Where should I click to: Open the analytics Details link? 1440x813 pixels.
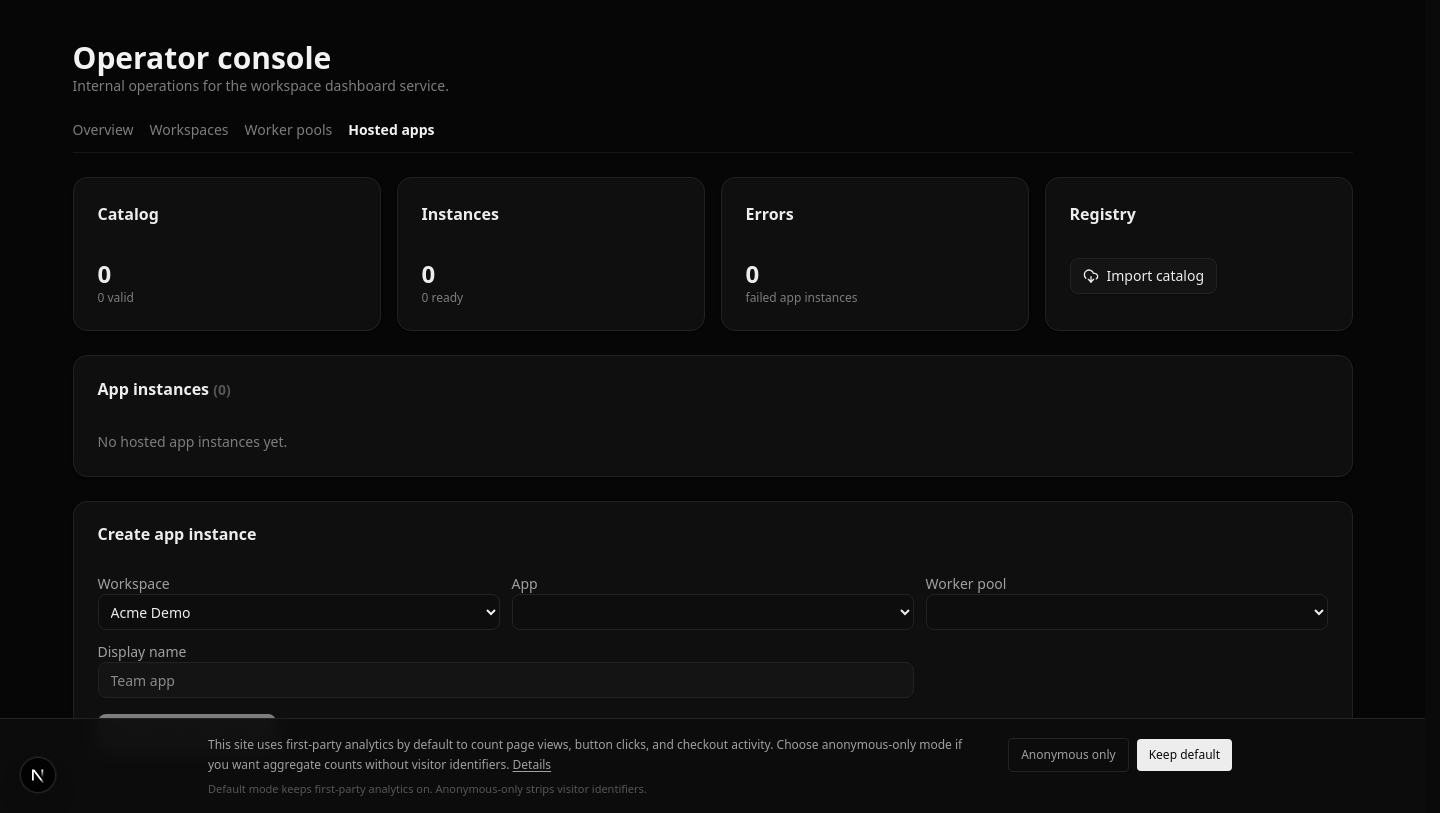coord(531,765)
